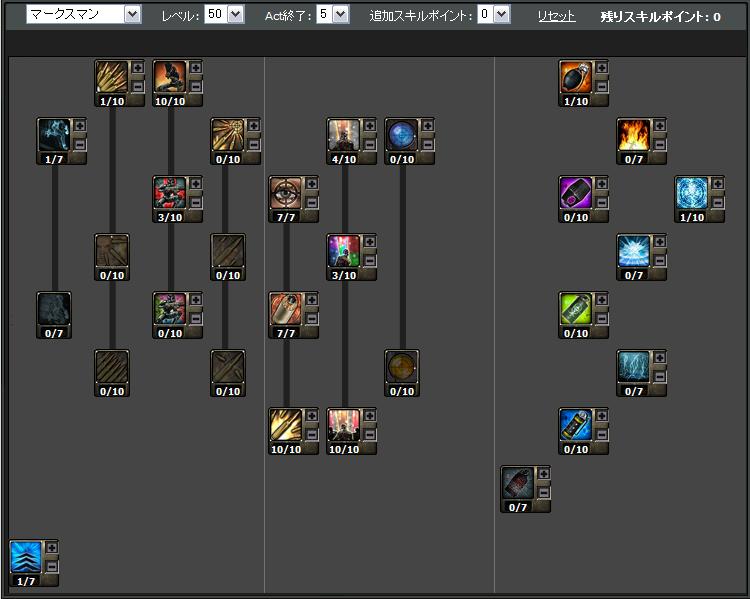This screenshot has height=599, width=750.
Task: Remove a point from the kneeling soldier skill
Action: pos(196,87)
